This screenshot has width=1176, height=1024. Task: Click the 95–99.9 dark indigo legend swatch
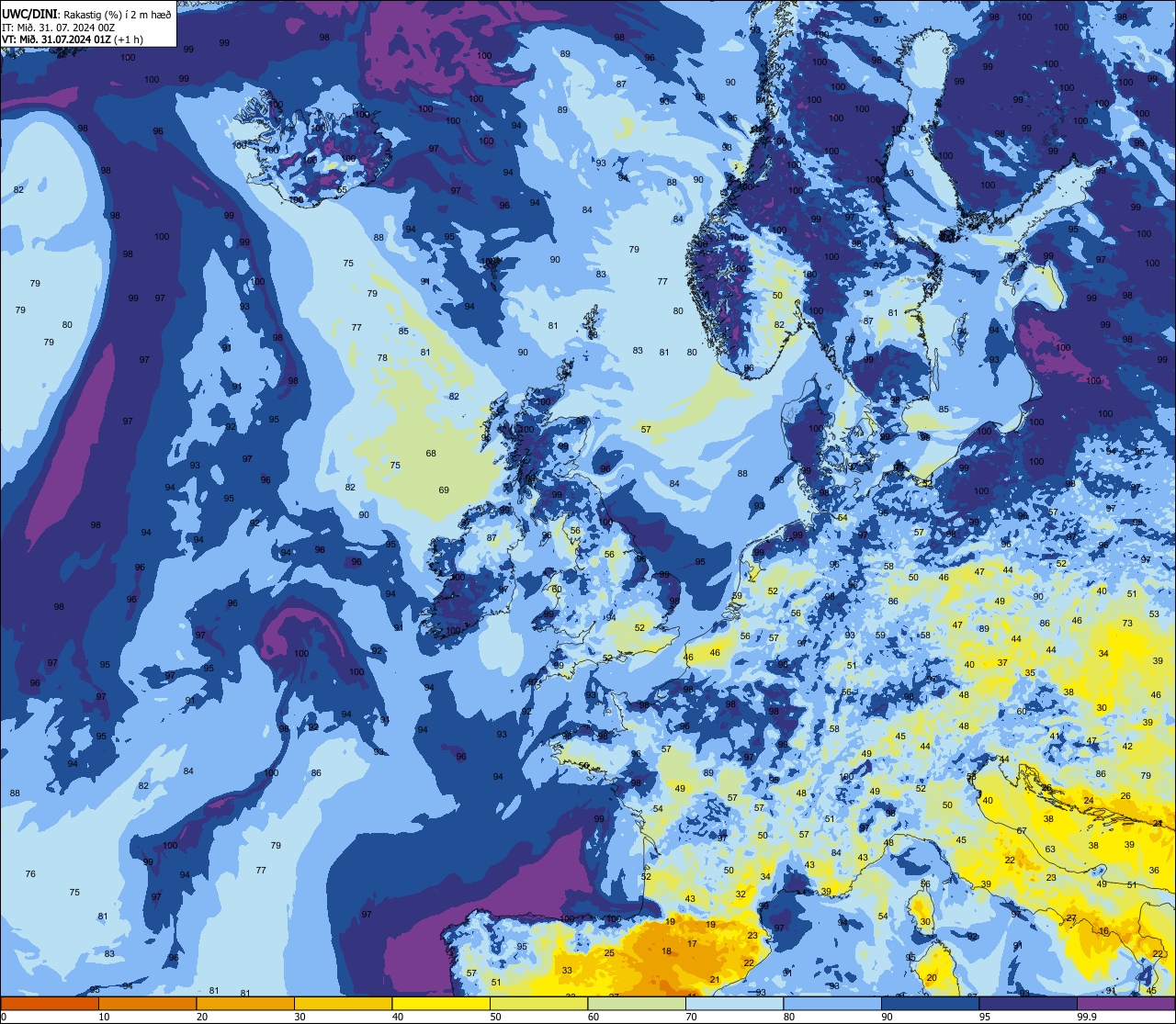[1028, 1003]
